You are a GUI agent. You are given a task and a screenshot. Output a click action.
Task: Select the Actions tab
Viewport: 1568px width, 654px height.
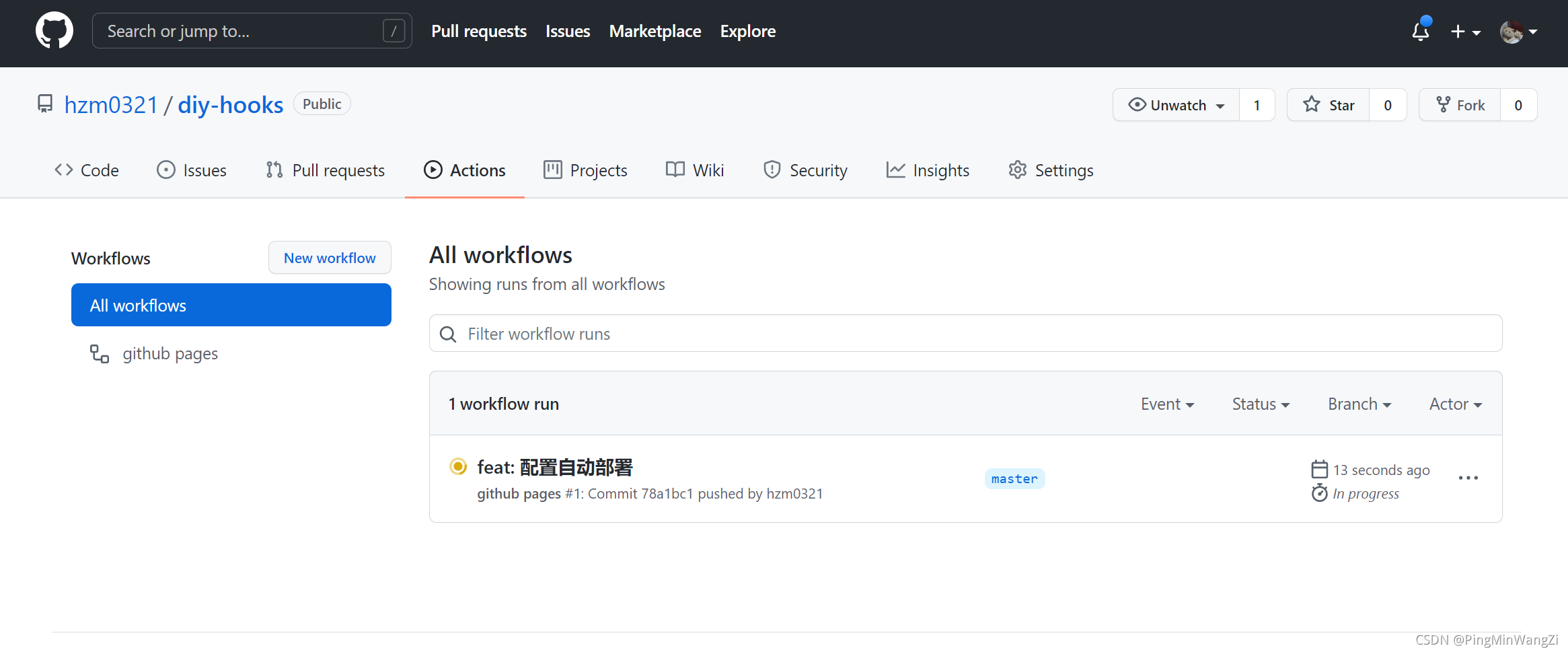(464, 170)
